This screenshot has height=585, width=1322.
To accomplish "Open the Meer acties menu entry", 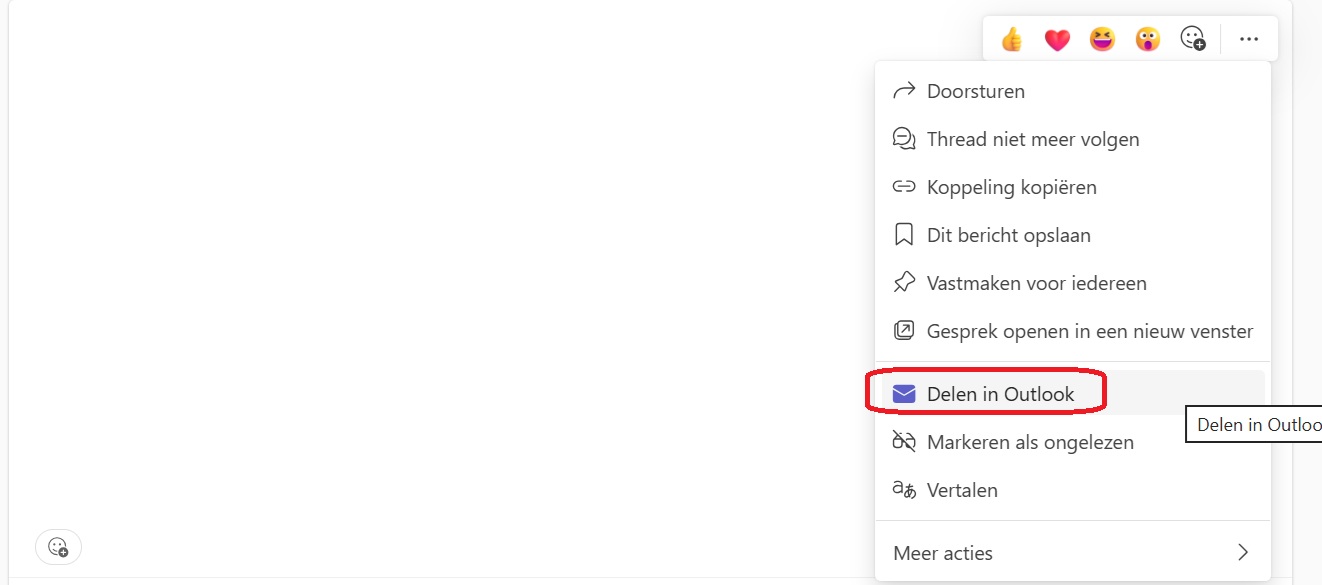I will coord(943,553).
